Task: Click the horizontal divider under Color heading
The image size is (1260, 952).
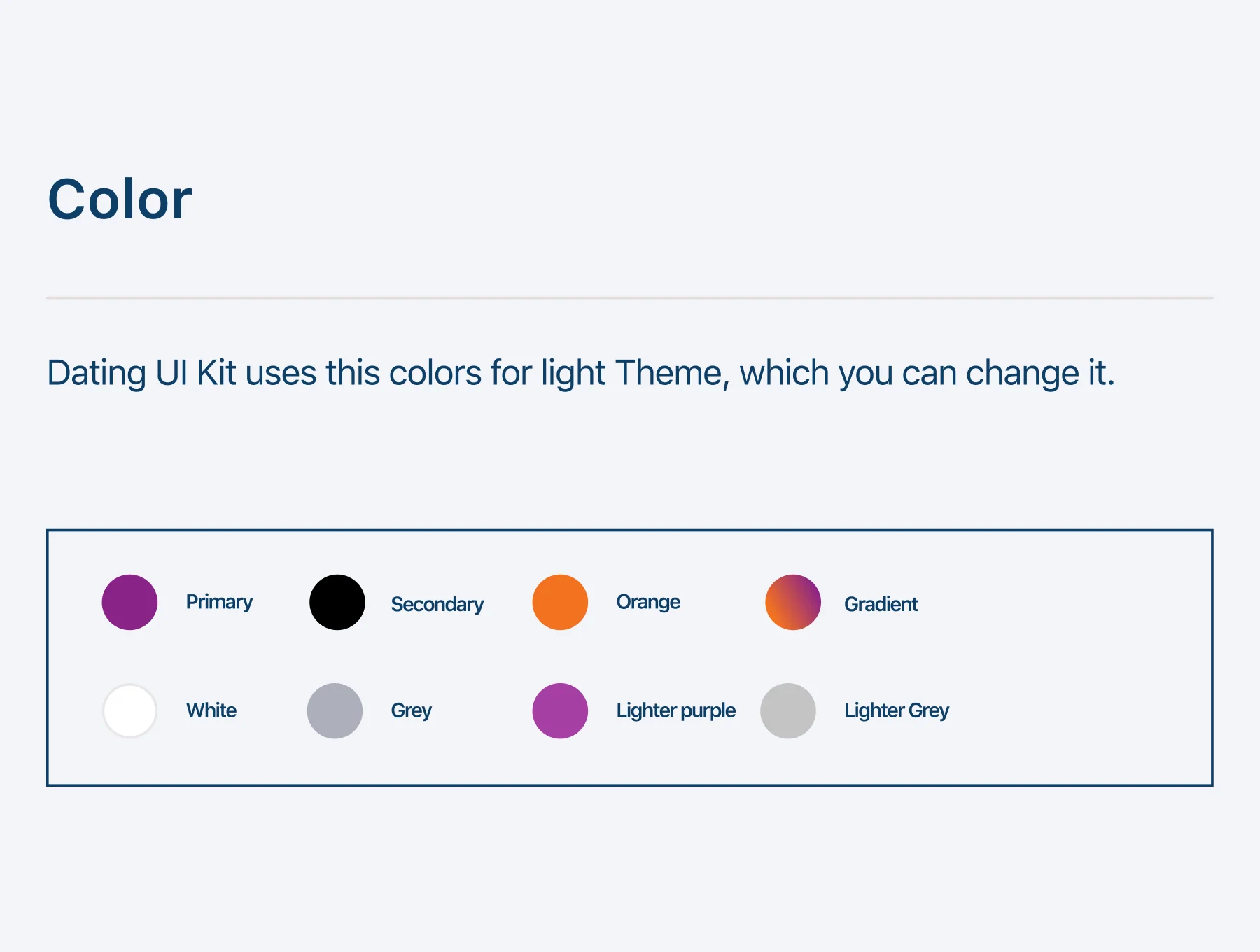Action: point(630,298)
